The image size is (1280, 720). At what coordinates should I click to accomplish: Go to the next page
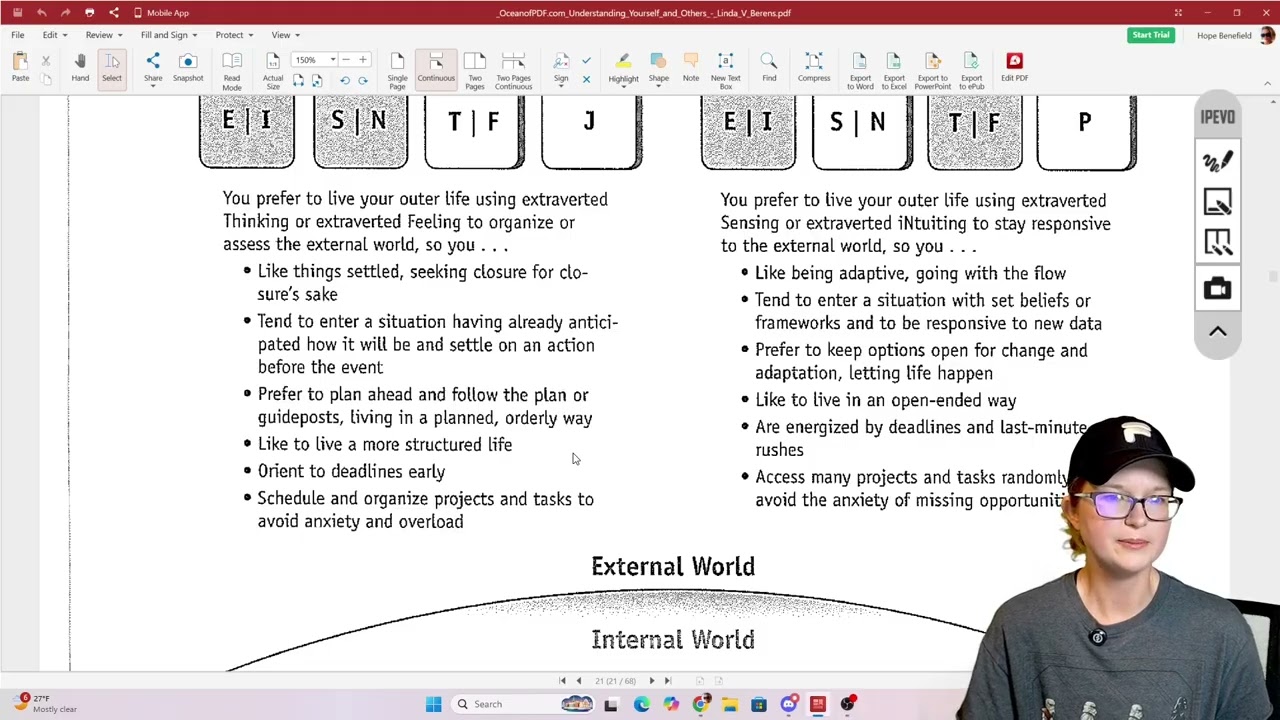tap(652, 681)
